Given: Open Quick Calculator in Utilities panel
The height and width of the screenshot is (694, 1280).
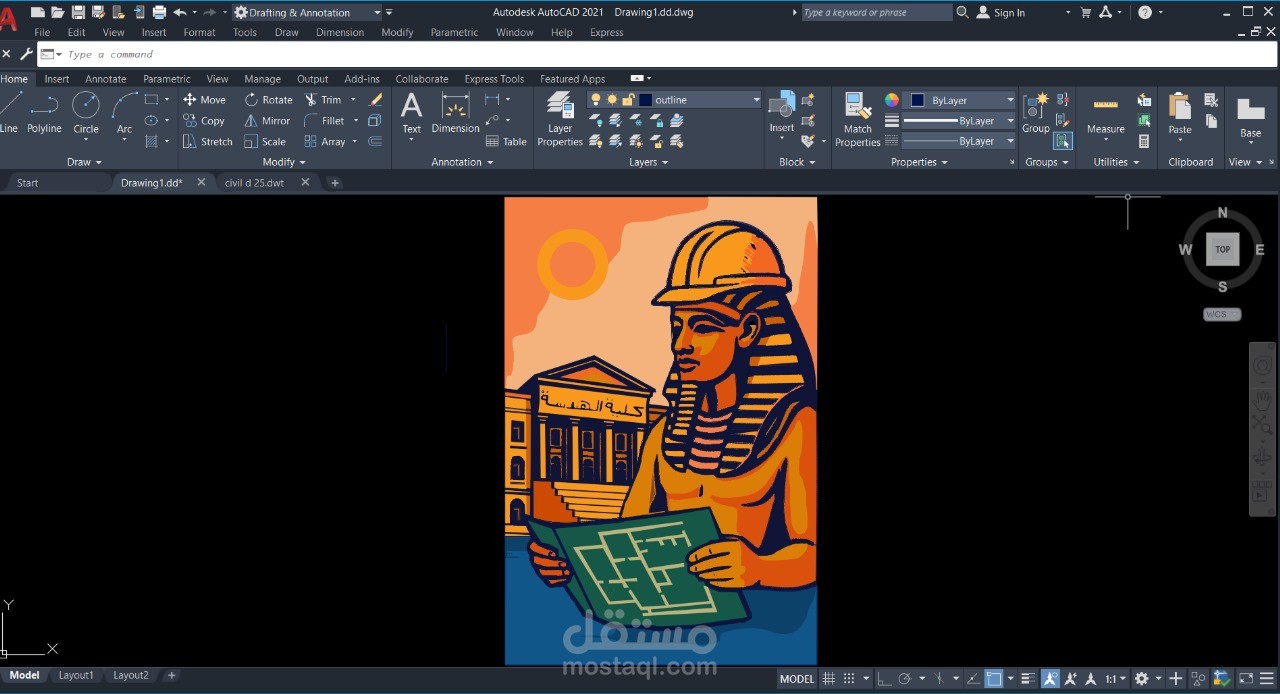Looking at the screenshot, I should (x=1144, y=142).
